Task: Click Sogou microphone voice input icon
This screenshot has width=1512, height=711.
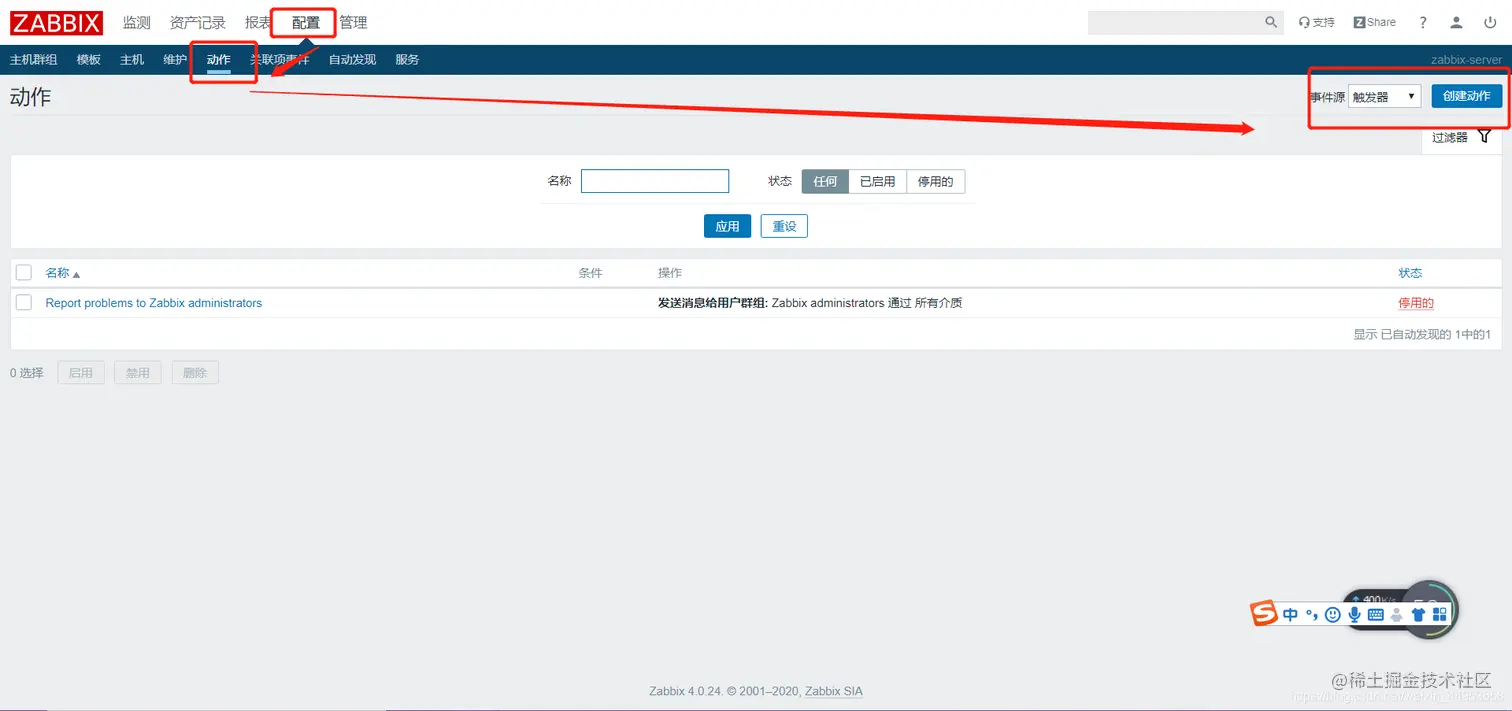Action: click(x=1354, y=615)
